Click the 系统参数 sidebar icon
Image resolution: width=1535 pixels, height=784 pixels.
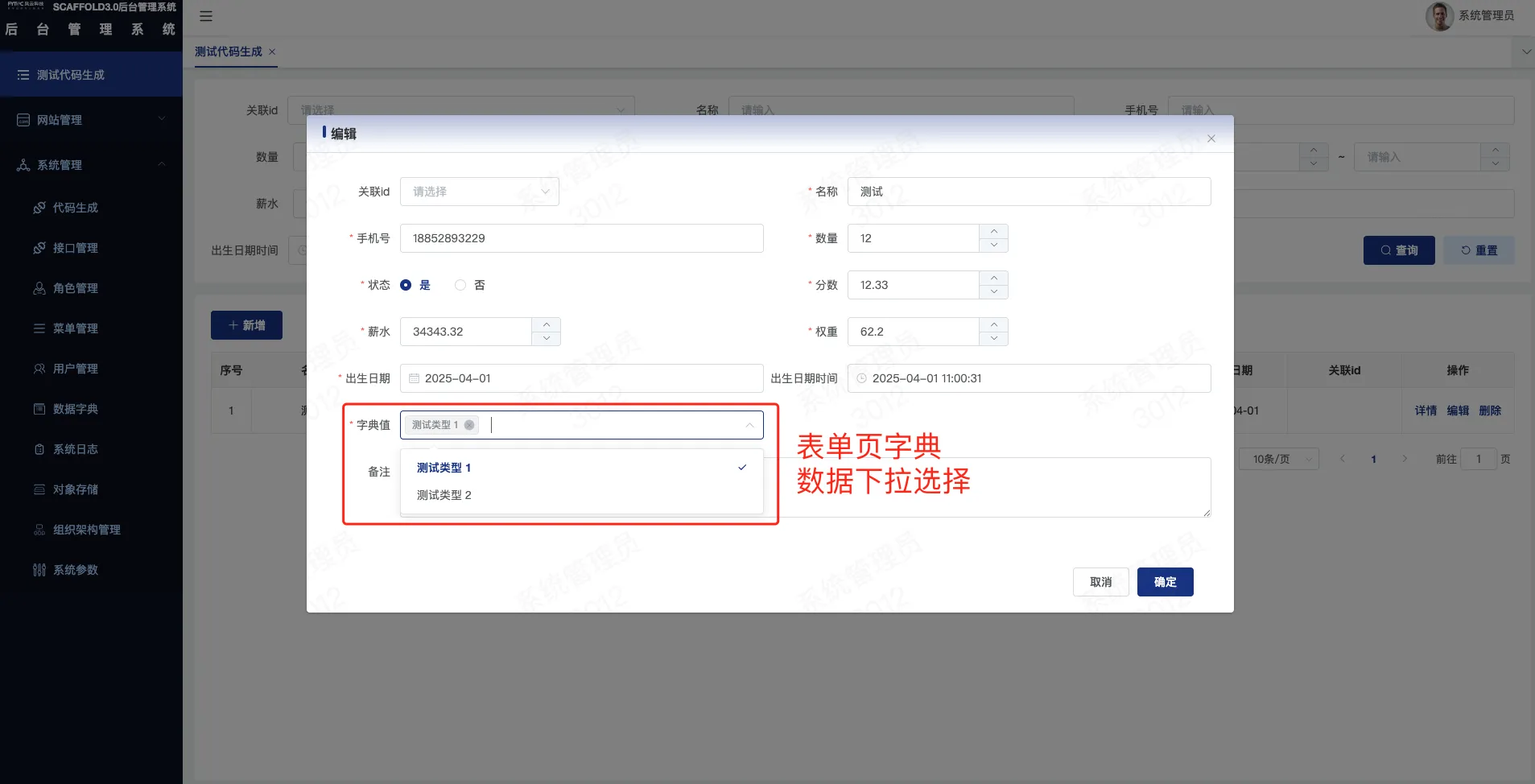[39, 570]
